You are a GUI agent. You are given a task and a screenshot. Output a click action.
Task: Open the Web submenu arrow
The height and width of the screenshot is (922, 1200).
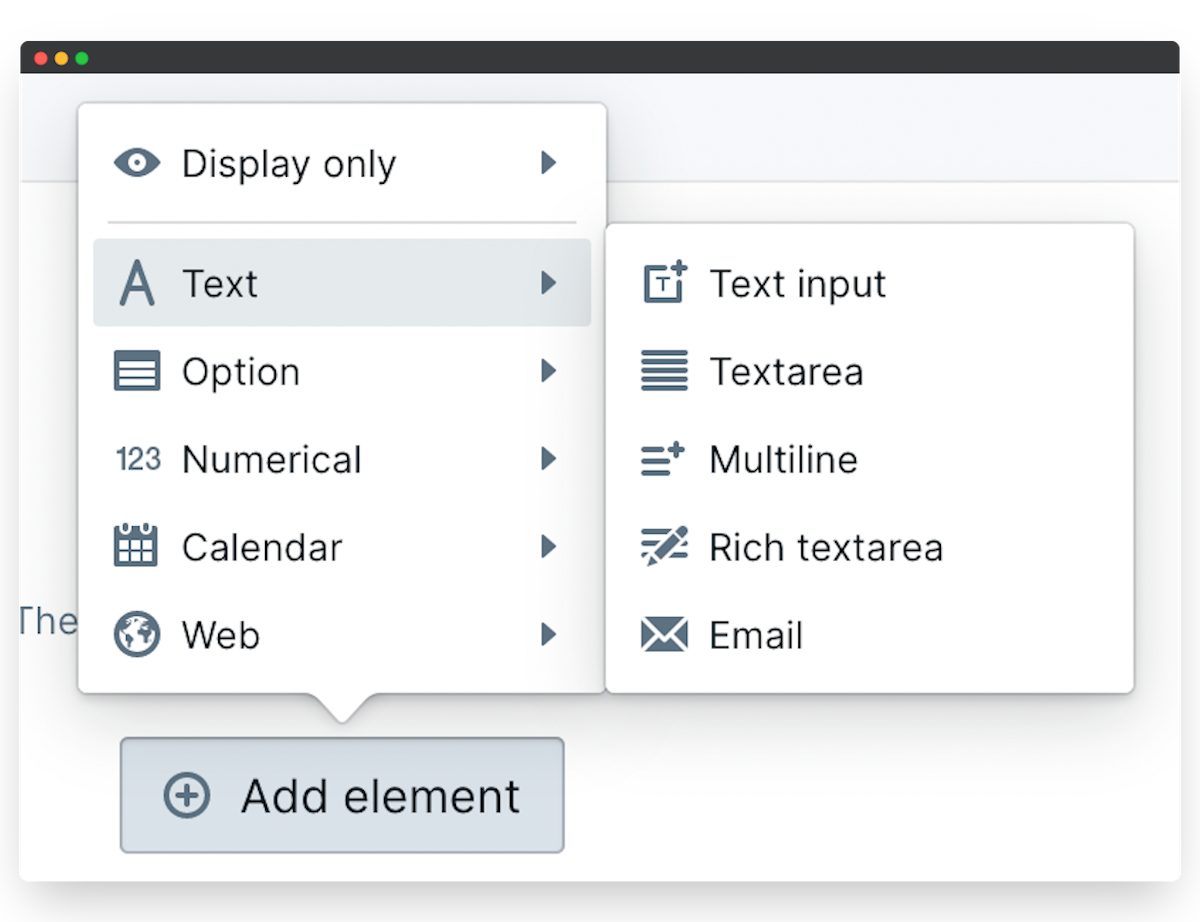click(x=548, y=635)
